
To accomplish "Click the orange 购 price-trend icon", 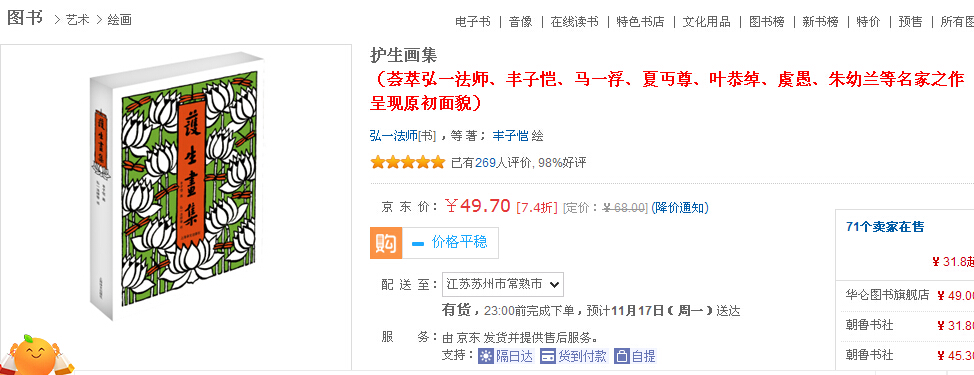I will click(x=386, y=243).
